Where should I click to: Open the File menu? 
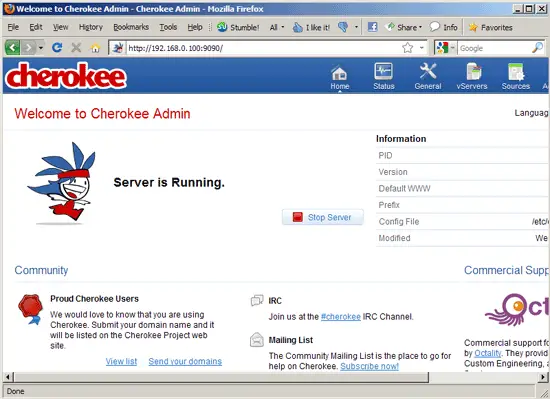[x=13, y=27]
